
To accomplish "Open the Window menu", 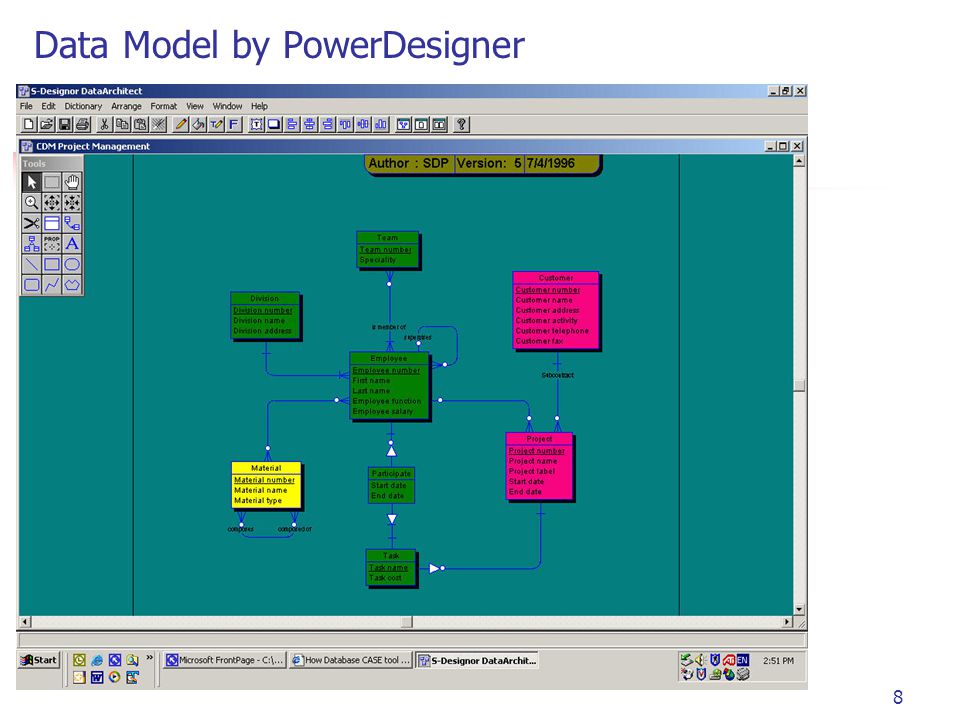I will click(227, 106).
